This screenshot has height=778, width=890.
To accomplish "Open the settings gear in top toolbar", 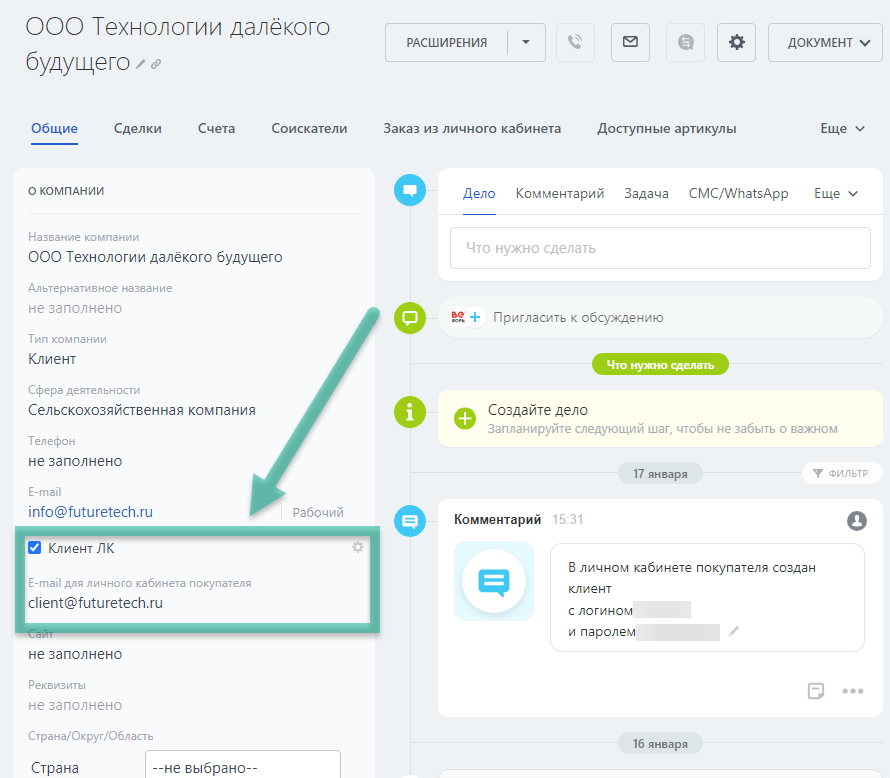I will click(737, 42).
